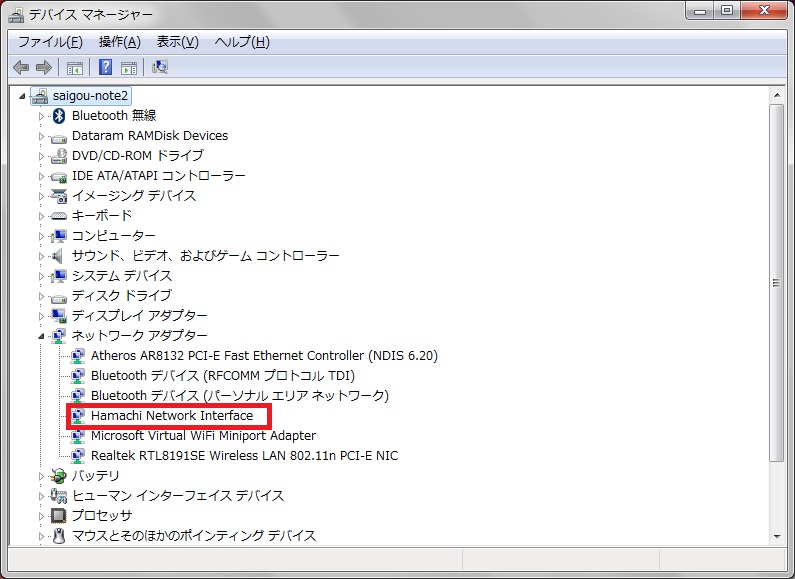This screenshot has width=795, height=579.
Task: Click the scrollbar up arrow
Action: tap(777, 95)
